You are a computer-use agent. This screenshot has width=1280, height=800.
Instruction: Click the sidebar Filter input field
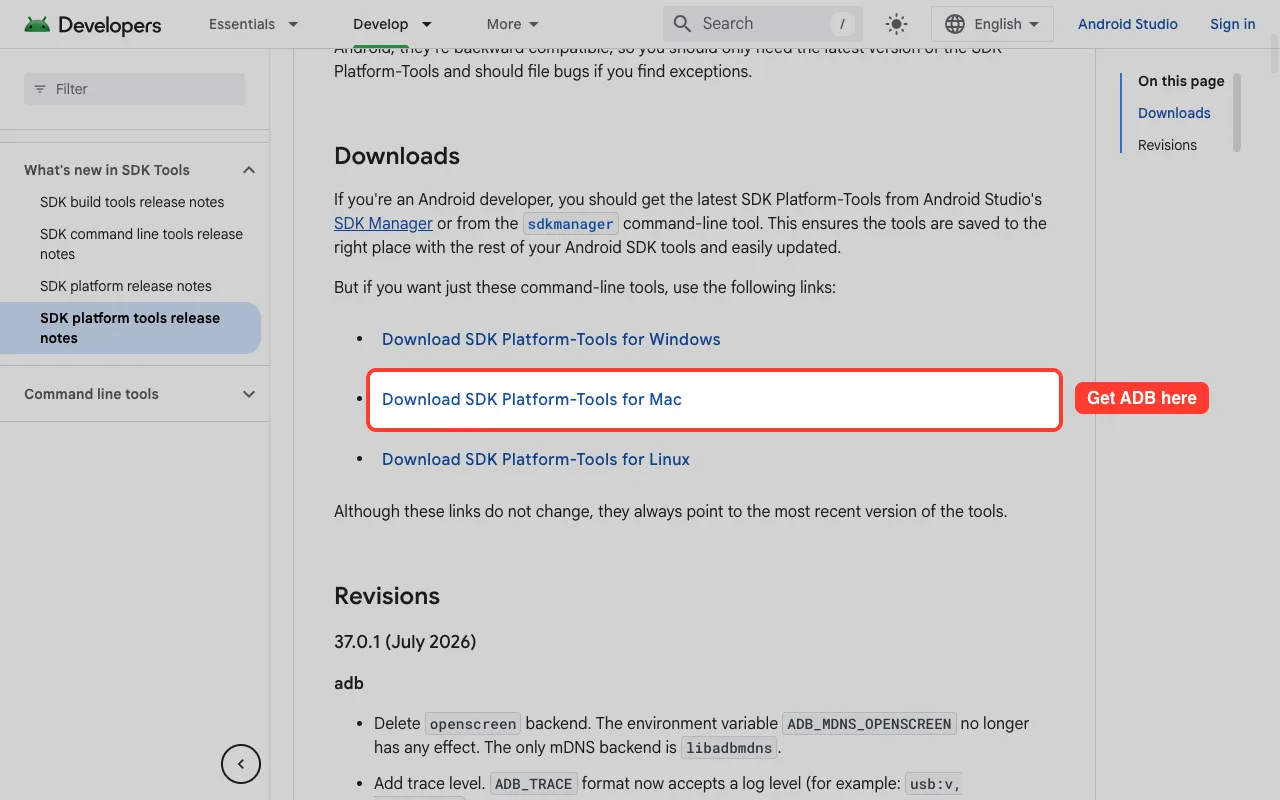click(x=134, y=89)
